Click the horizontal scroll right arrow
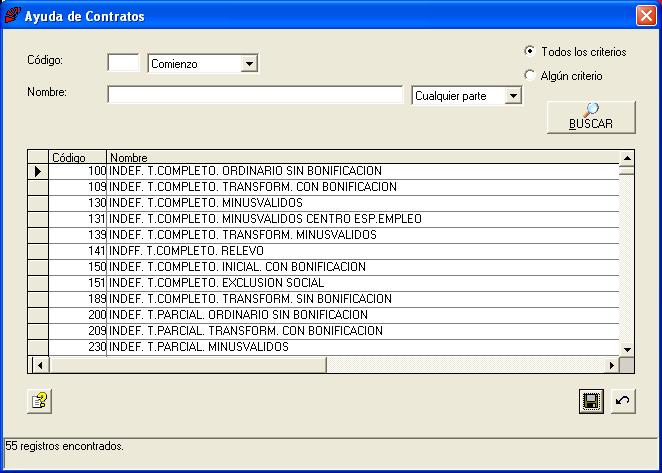The width and height of the screenshot is (662, 473). point(611,365)
